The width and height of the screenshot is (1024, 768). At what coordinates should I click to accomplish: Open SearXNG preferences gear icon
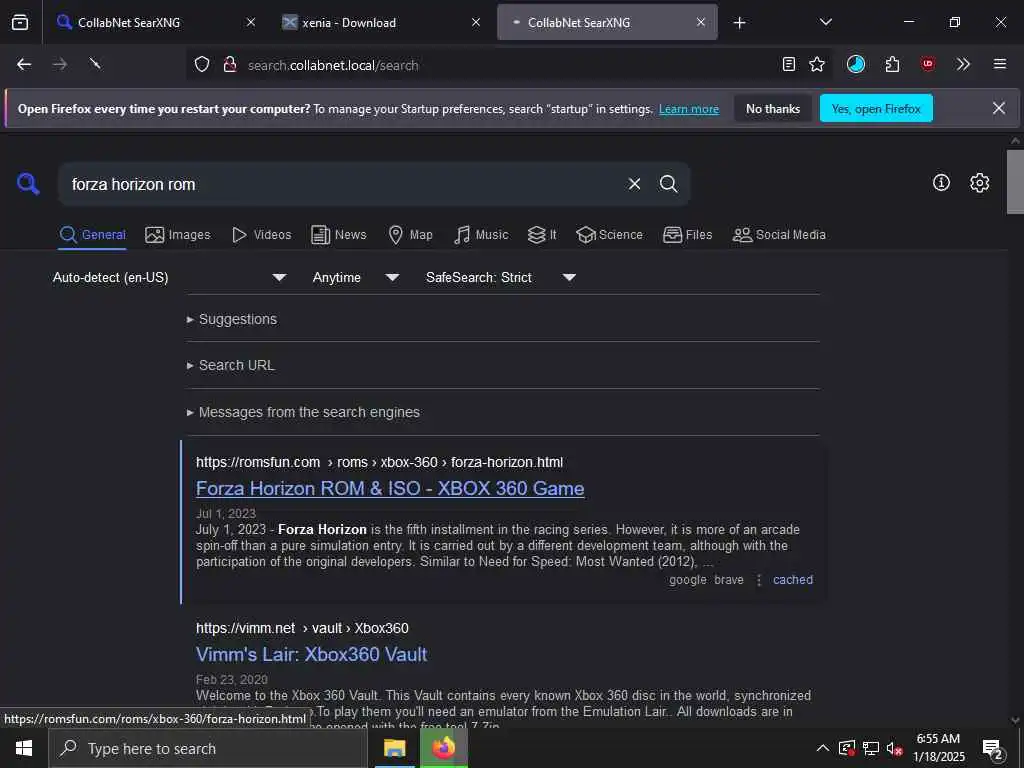pyautogui.click(x=979, y=183)
